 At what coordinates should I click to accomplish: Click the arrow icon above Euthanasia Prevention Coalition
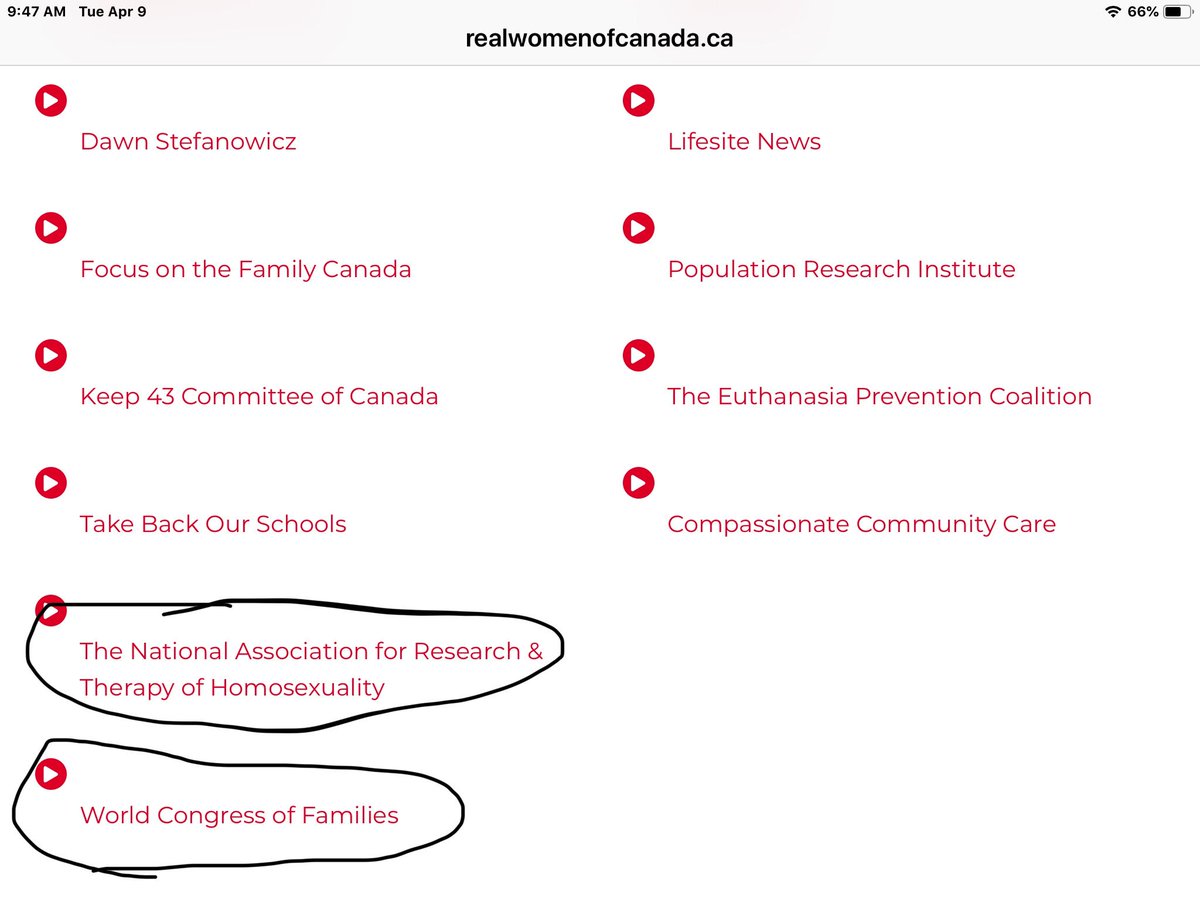(x=638, y=355)
